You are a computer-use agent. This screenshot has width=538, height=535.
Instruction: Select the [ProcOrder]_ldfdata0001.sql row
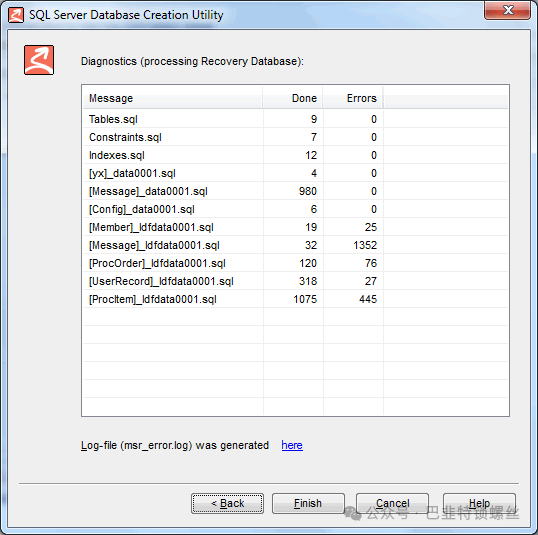coord(295,263)
